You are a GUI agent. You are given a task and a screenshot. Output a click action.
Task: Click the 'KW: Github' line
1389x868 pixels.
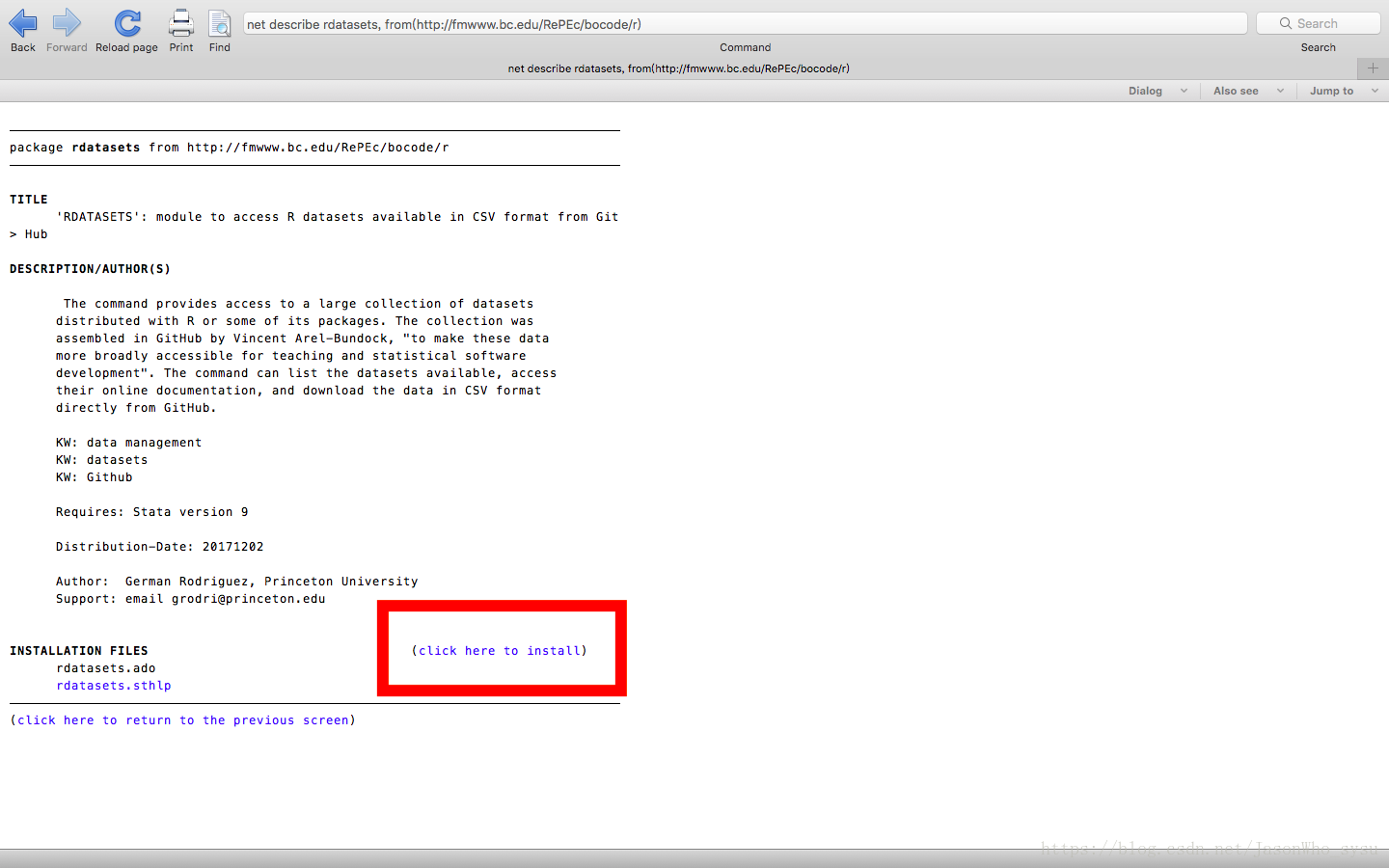click(x=94, y=477)
